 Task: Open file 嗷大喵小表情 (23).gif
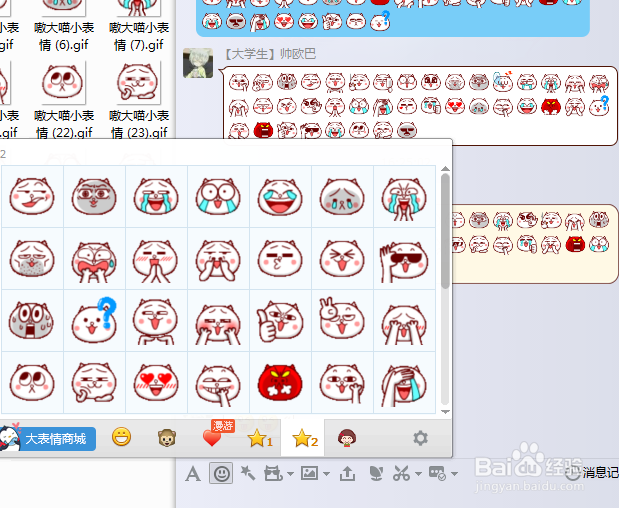coord(139,101)
